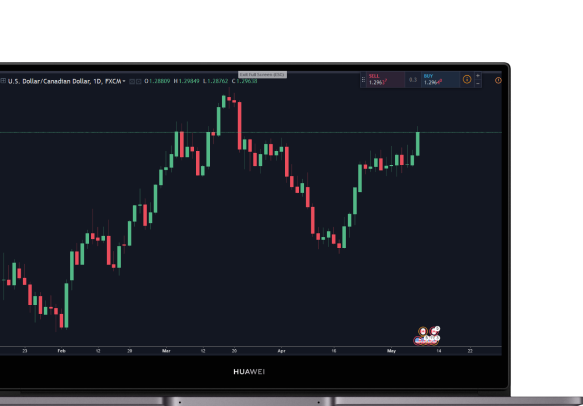
Task: Click the Exit Full Screen (ESC) label
Action: coord(262,75)
